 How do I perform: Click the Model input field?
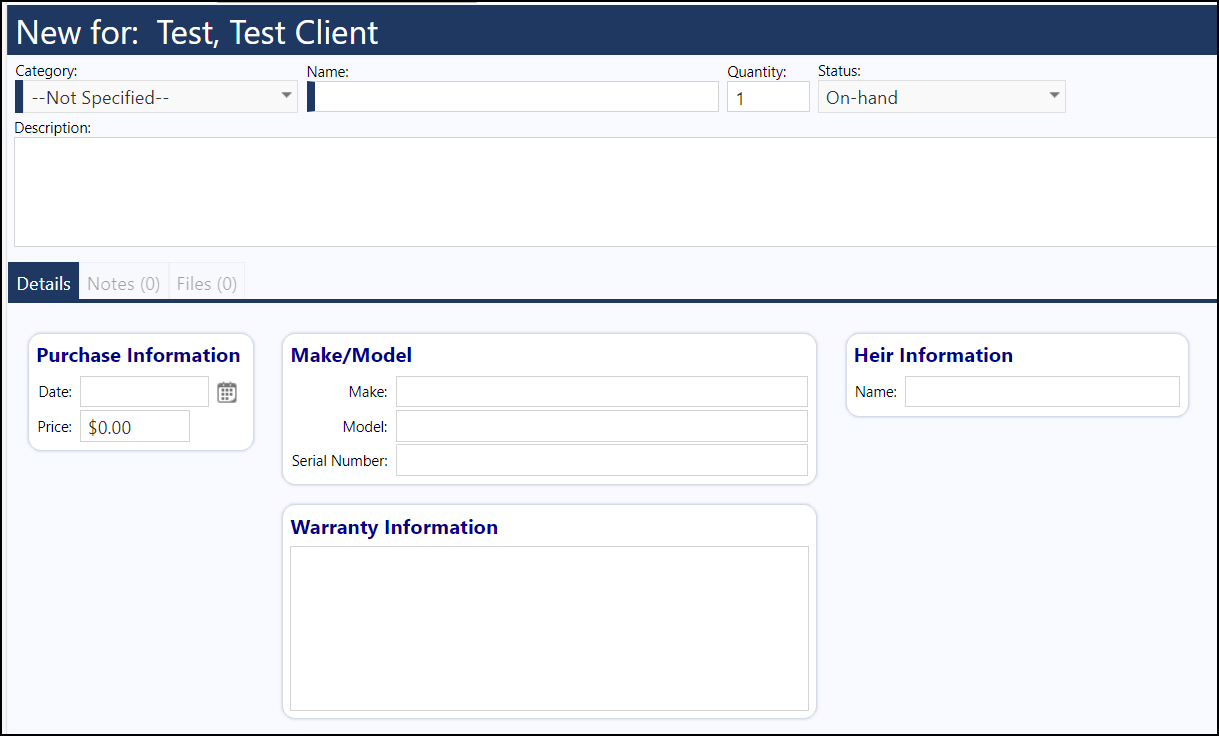(x=602, y=427)
